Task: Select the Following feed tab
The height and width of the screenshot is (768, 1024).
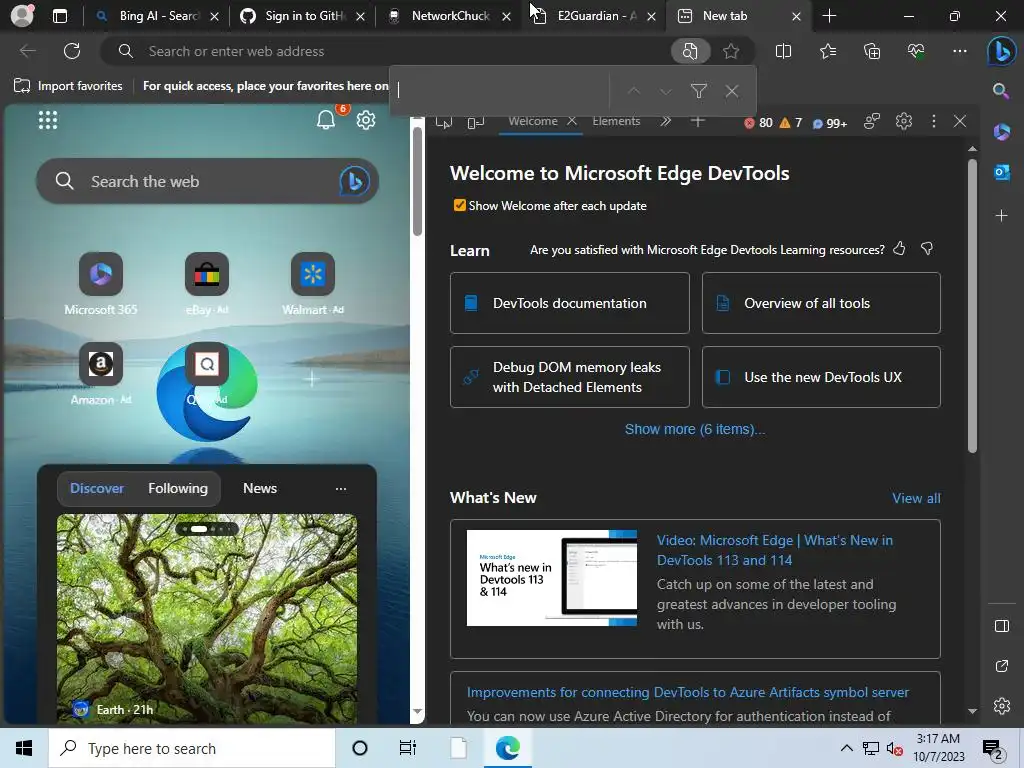Action: [178, 488]
